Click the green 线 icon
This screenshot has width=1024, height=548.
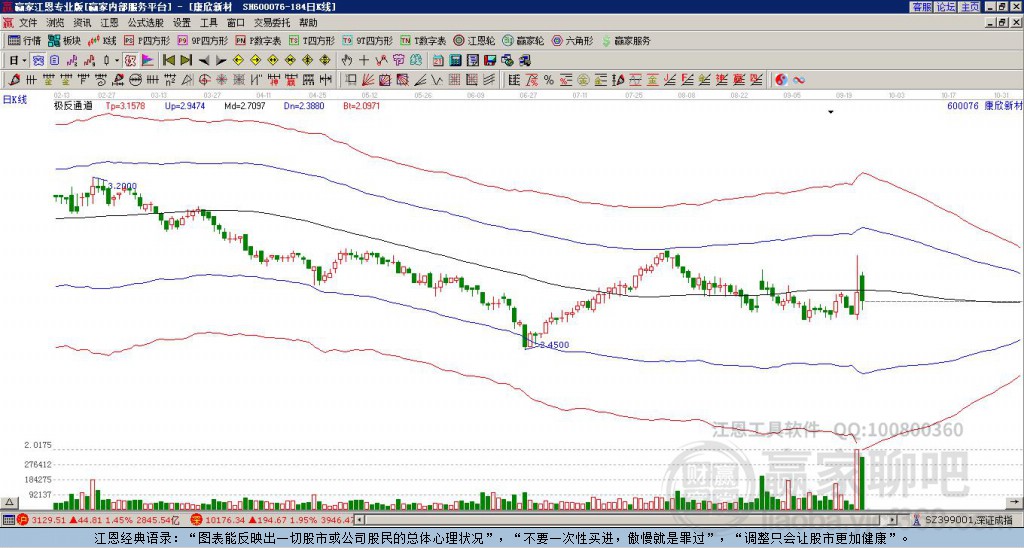coord(416,61)
